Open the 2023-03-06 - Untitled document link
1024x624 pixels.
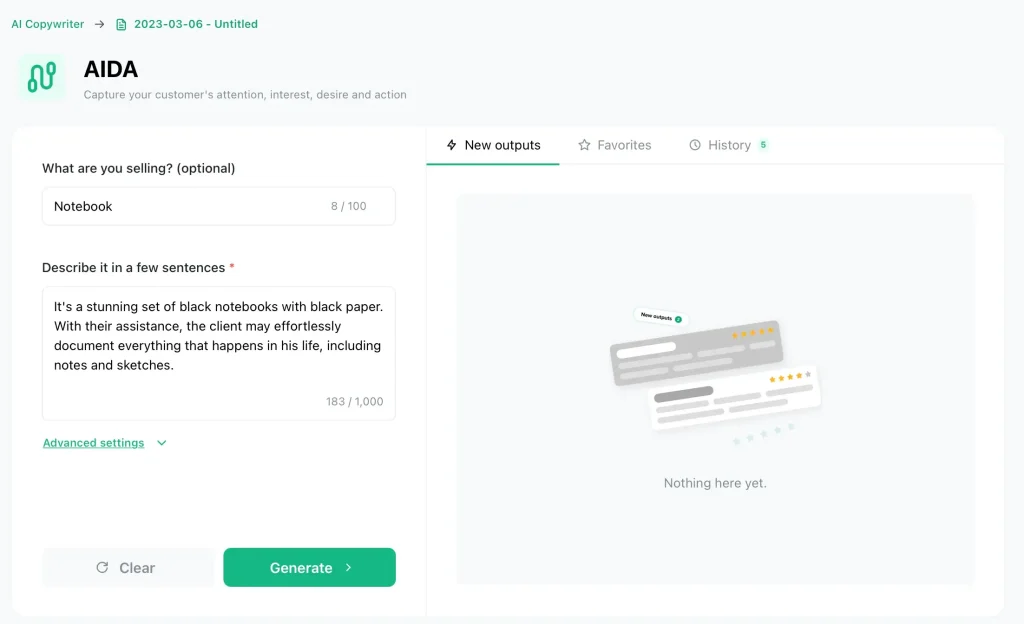click(196, 24)
